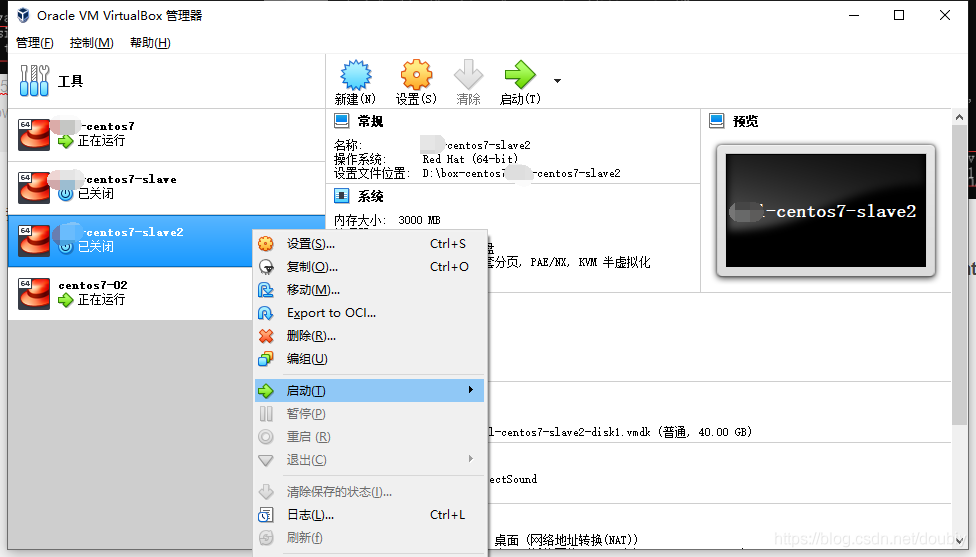Image resolution: width=976 pixels, height=557 pixels.
Task: Click the New (新建) VM toolbar icon
Action: (x=355, y=76)
